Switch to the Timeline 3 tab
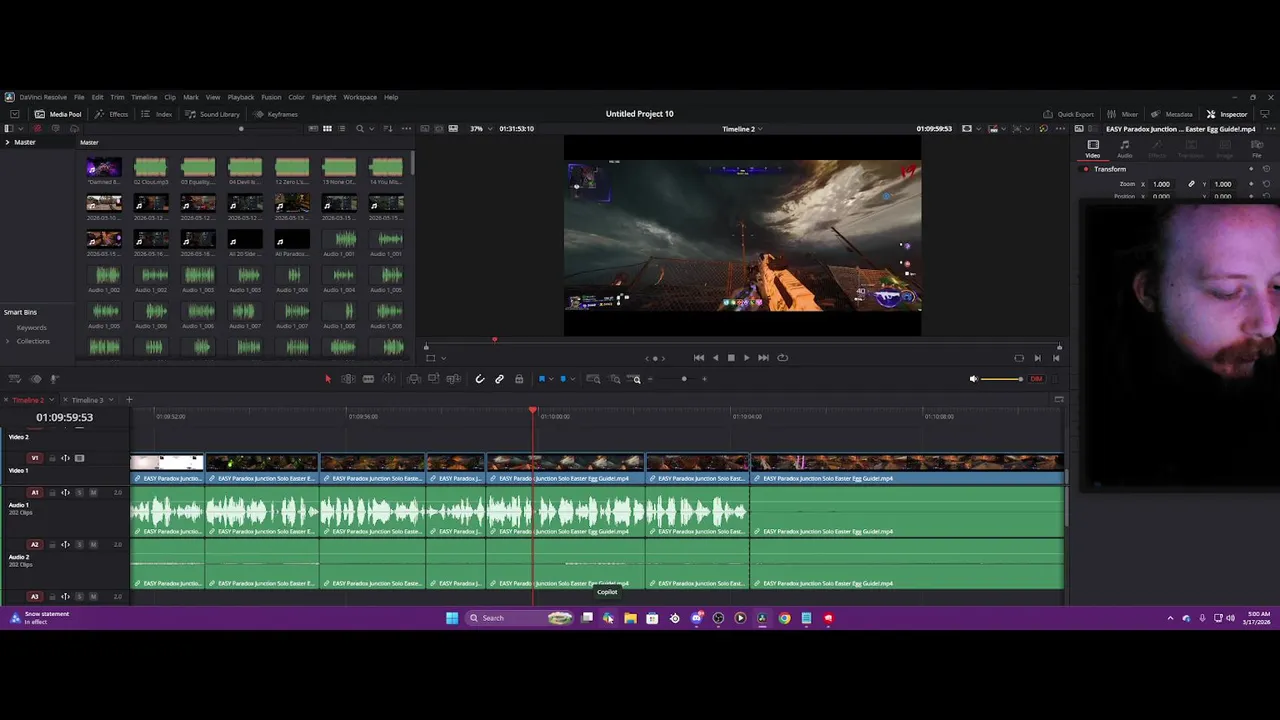This screenshot has width=1280, height=720. (x=88, y=400)
